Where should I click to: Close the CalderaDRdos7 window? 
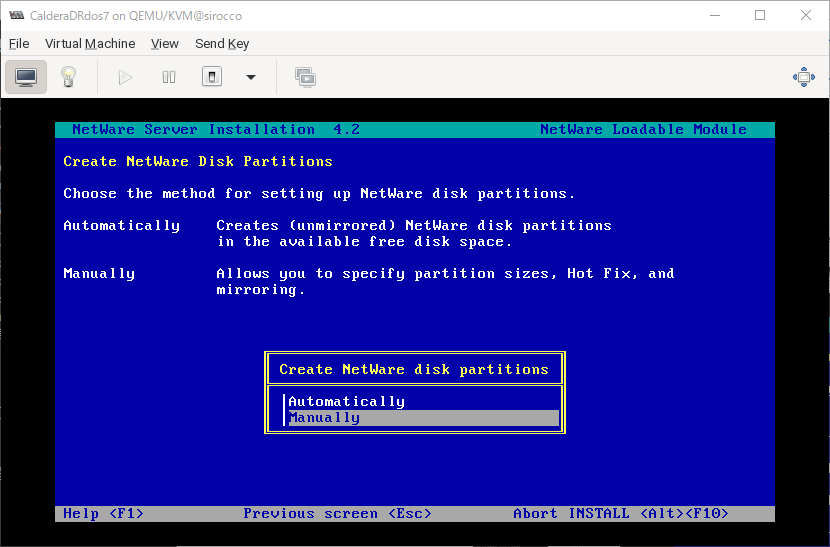pos(806,15)
